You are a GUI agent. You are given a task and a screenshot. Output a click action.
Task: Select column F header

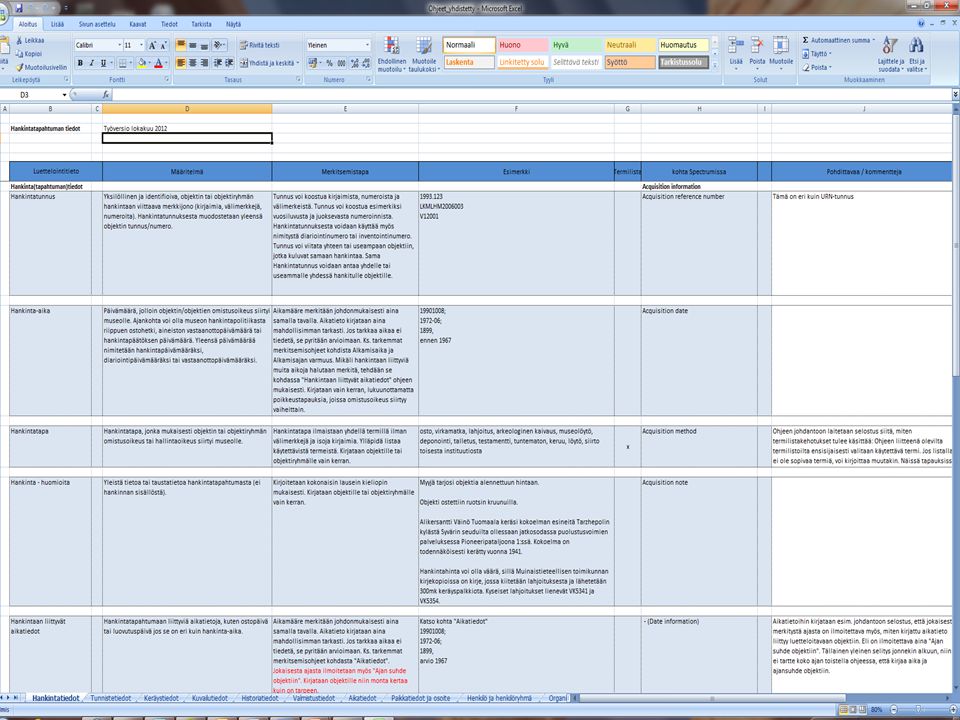pyautogui.click(x=516, y=109)
